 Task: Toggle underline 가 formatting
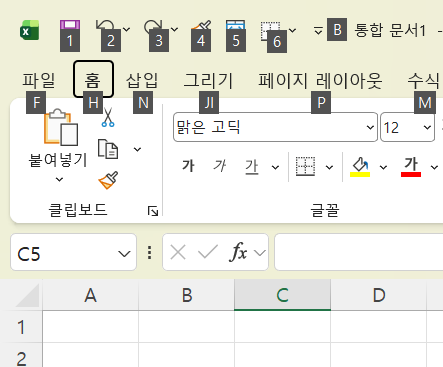coord(252,166)
